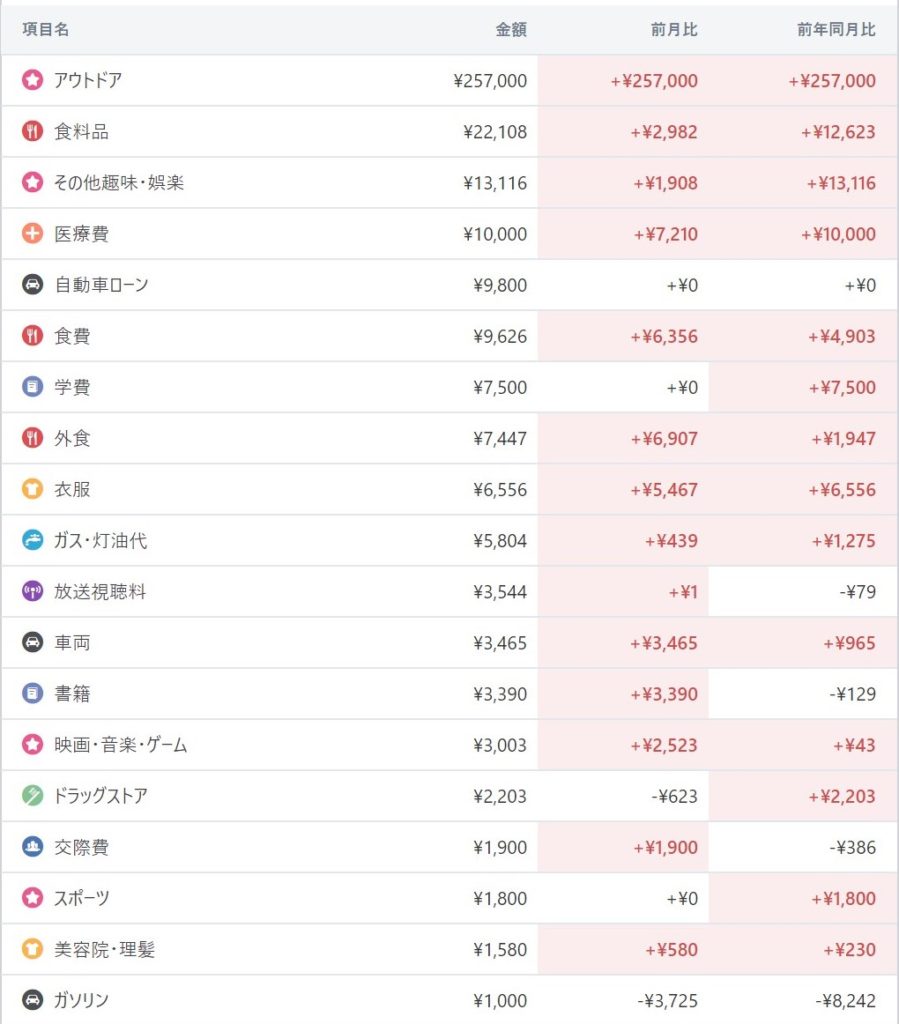The height and width of the screenshot is (1024, 899).
Task: Click the broadcast antenna icon for 放送視聴料
Action: 33,592
